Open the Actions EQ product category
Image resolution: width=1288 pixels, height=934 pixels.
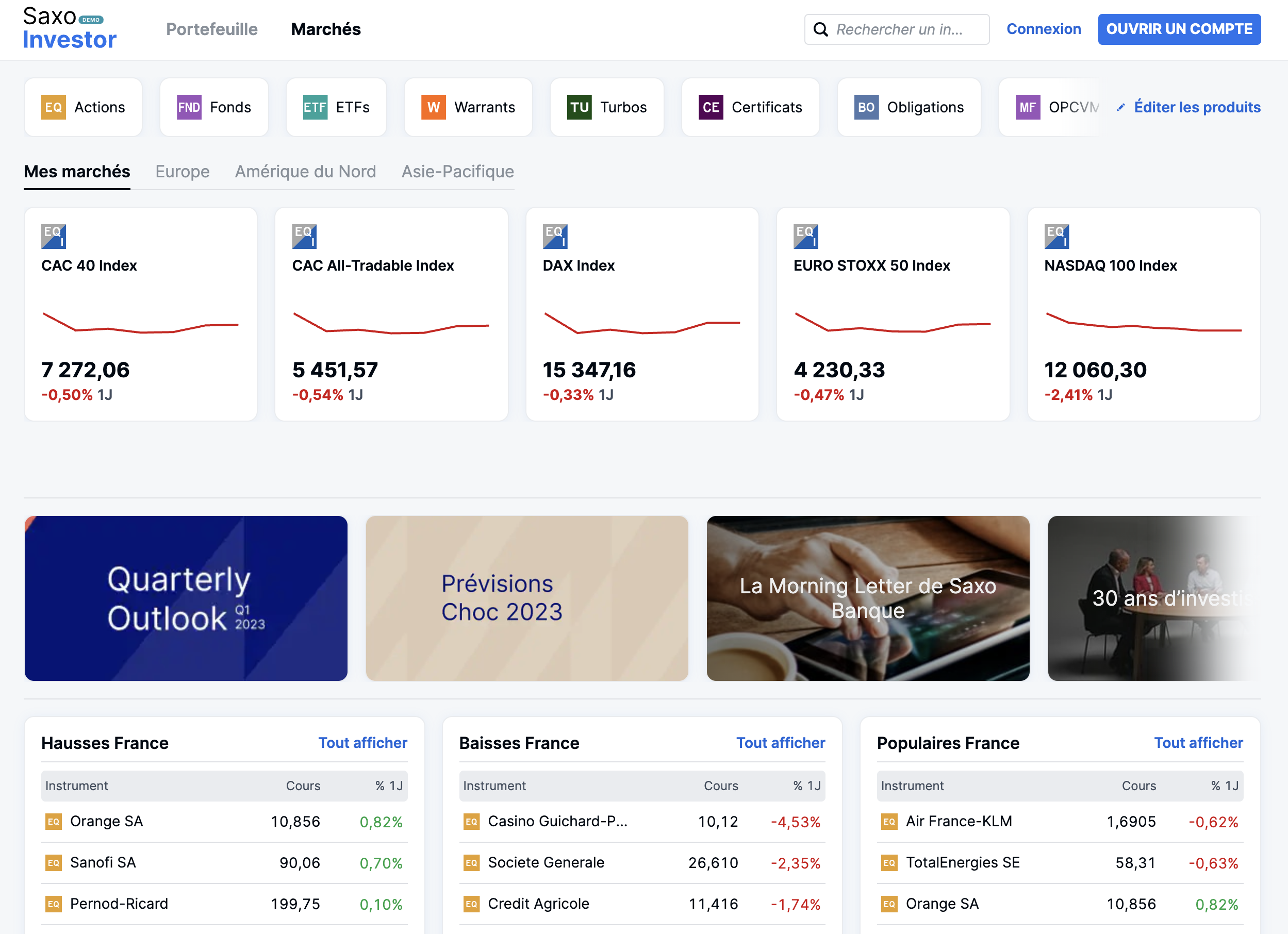click(x=83, y=107)
